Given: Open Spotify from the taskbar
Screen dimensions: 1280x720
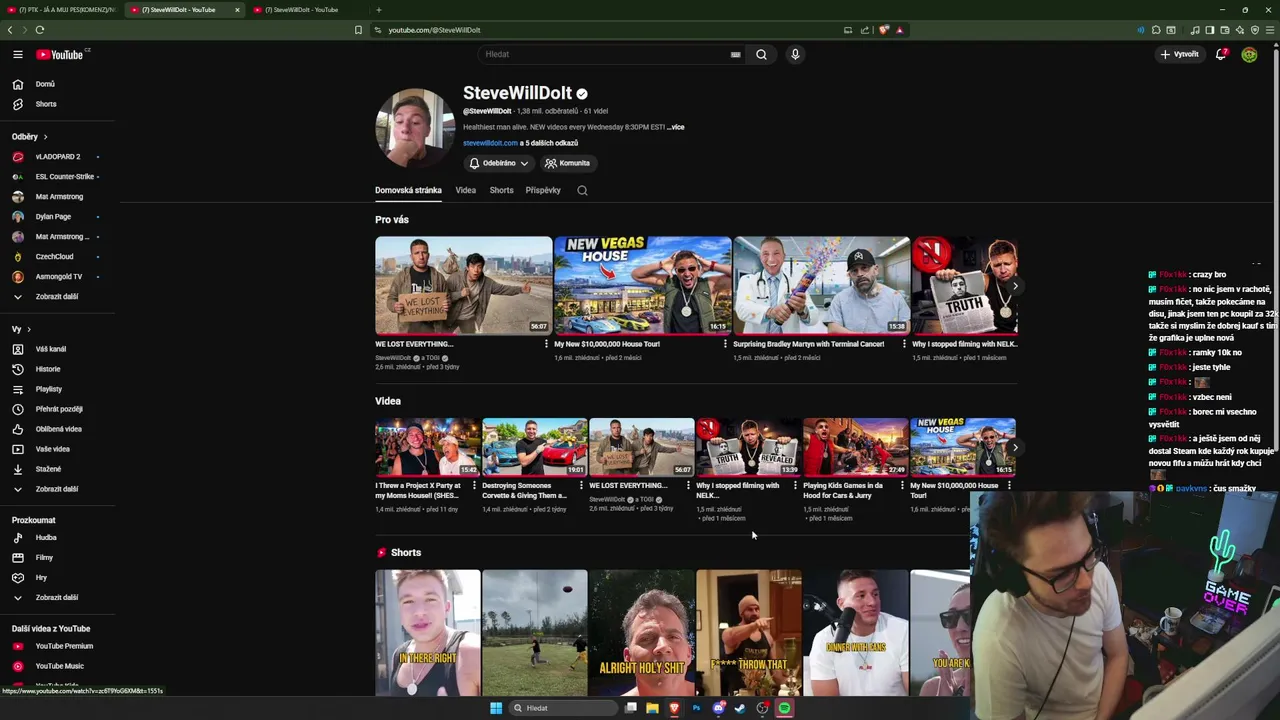Looking at the screenshot, I should pos(784,708).
